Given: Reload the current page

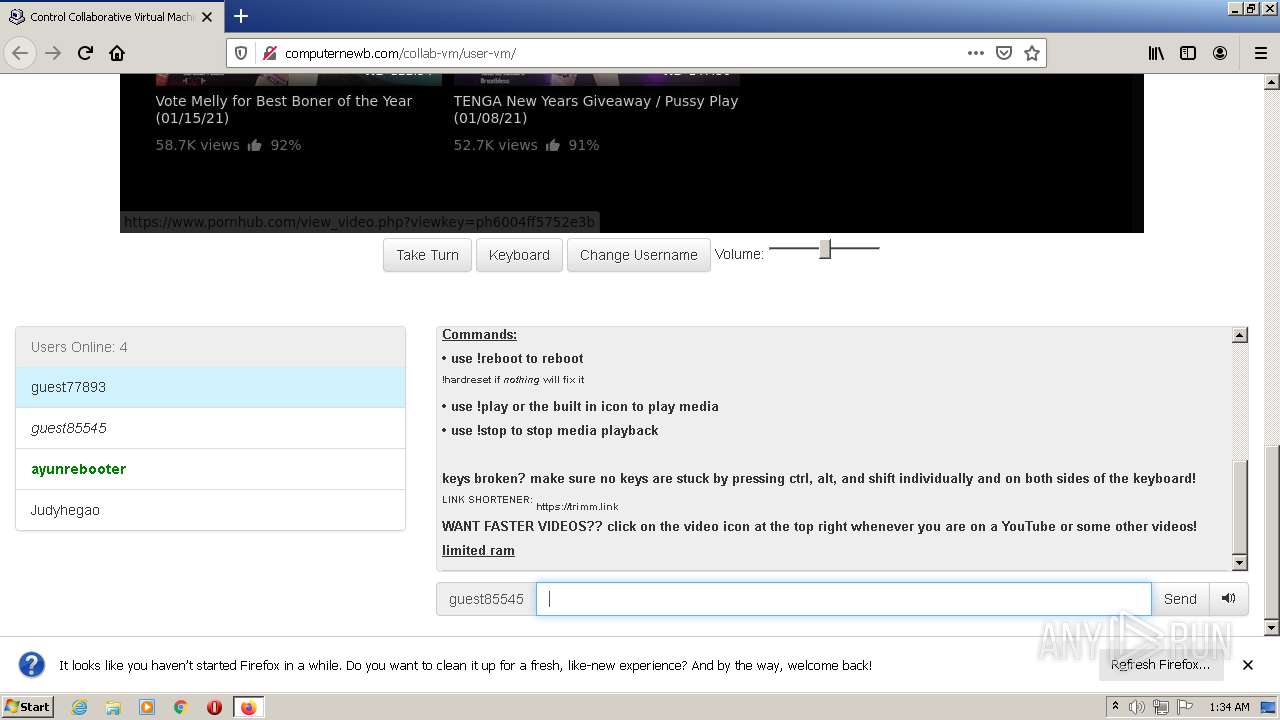Looking at the screenshot, I should click(85, 53).
